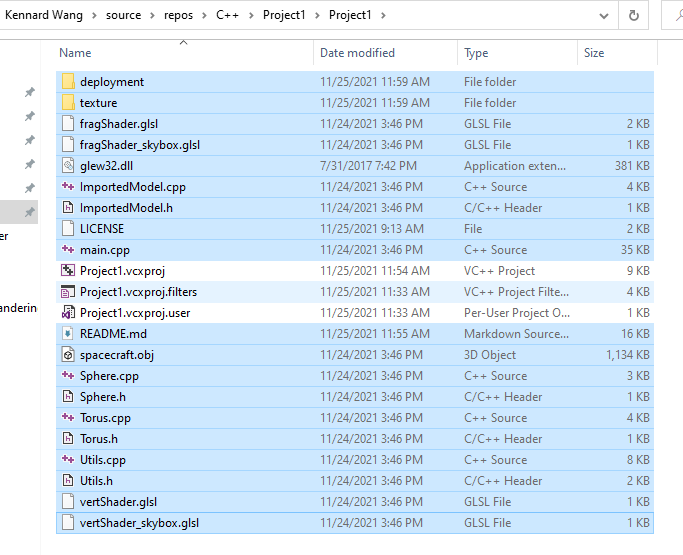This screenshot has height=555, width=683.
Task: Sort files by the Name column header
Action: pyautogui.click(x=75, y=53)
